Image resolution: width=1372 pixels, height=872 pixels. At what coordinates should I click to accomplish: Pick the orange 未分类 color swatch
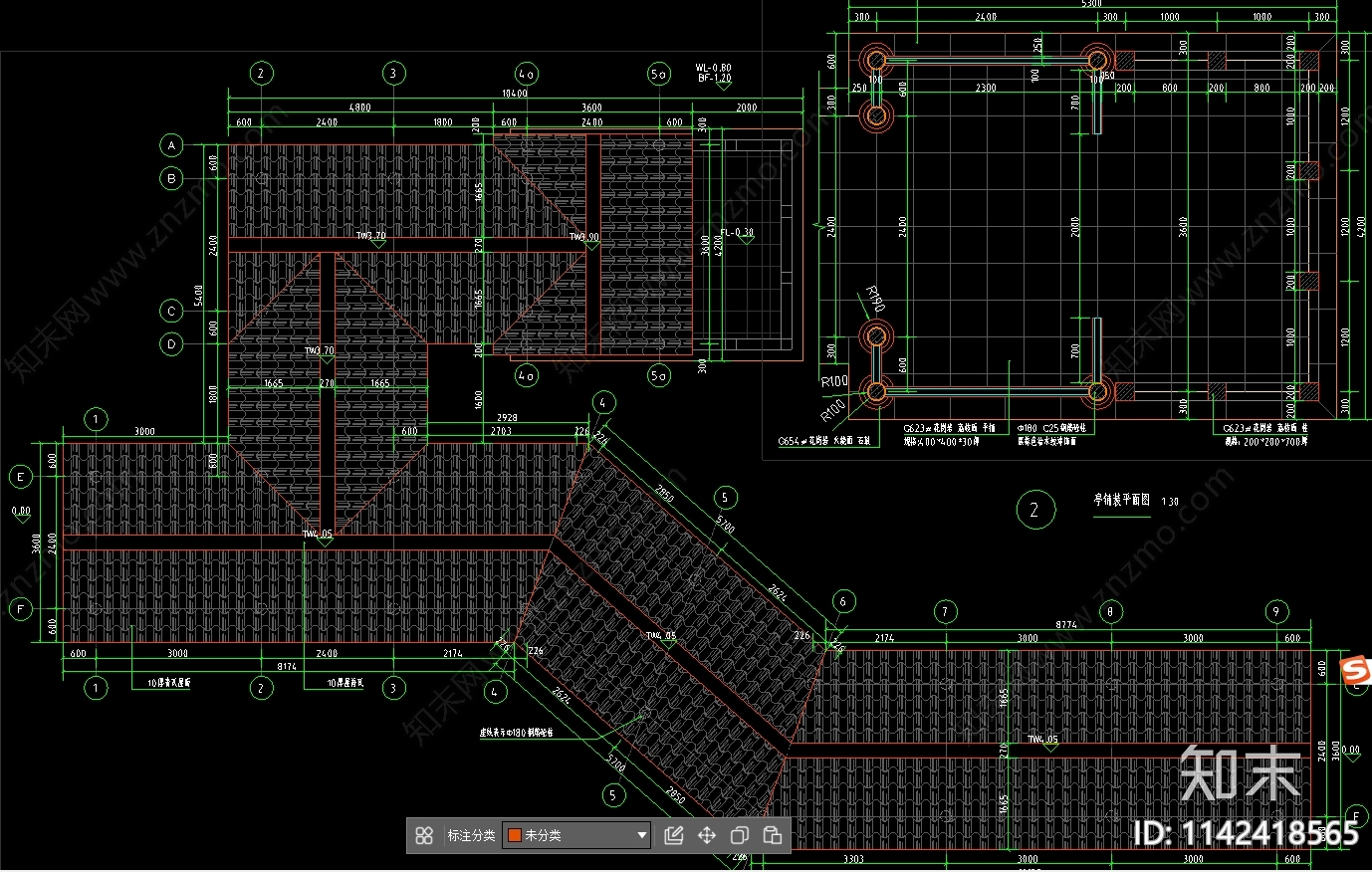pyautogui.click(x=515, y=835)
